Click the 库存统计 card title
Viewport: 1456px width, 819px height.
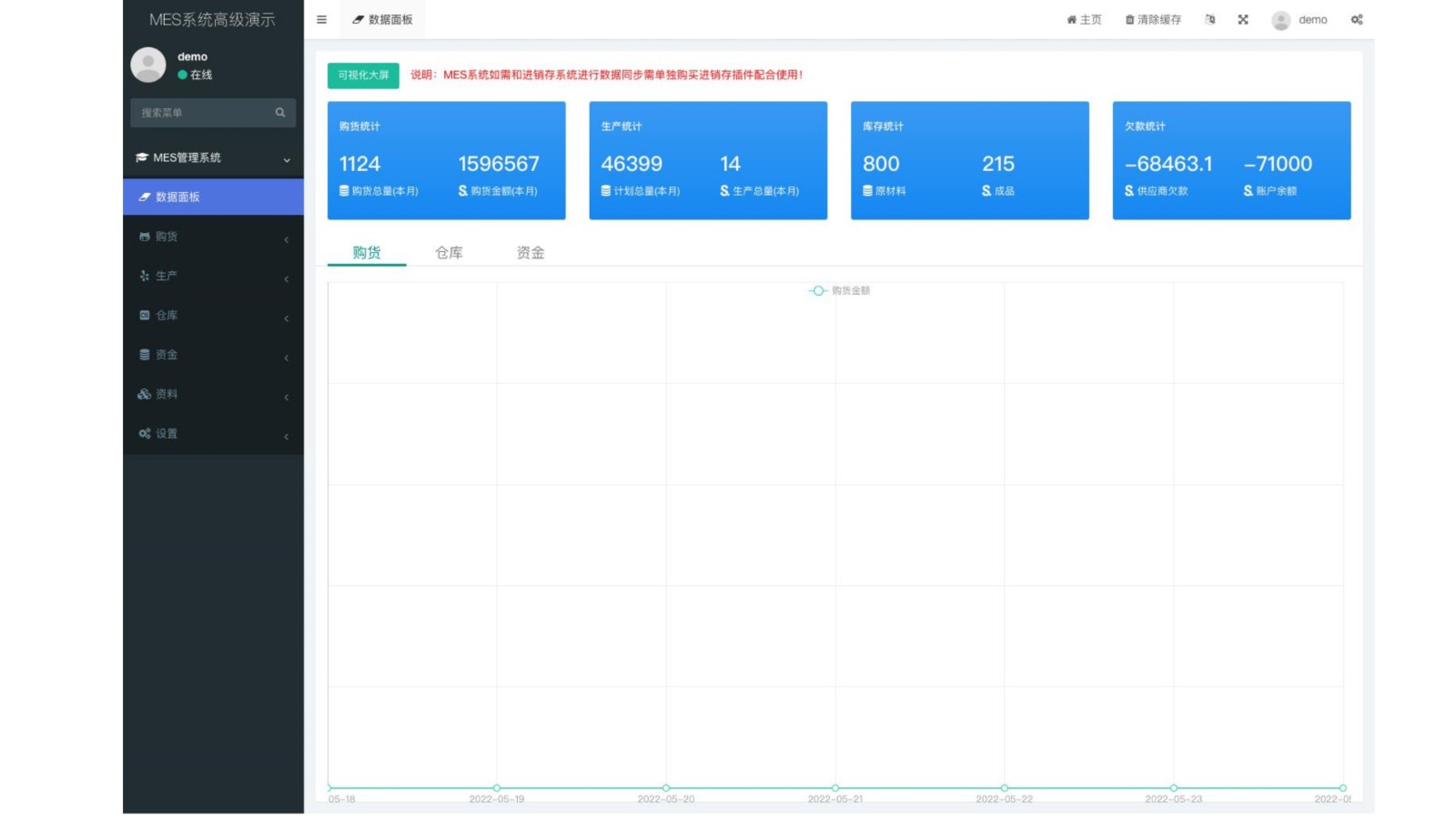pos(883,126)
